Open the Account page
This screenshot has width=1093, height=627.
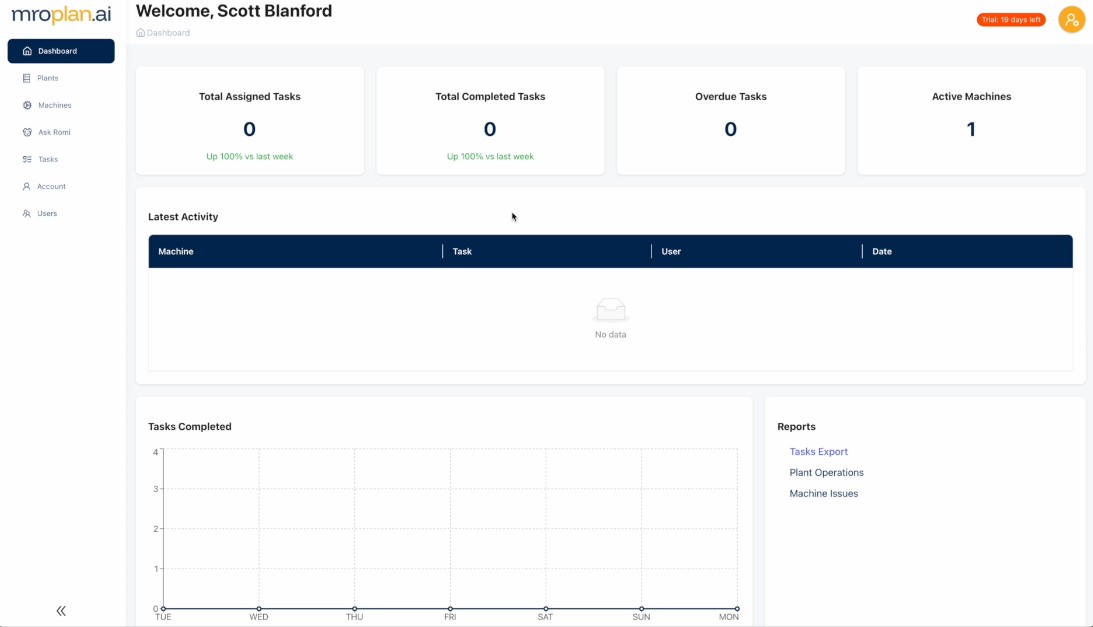tap(61, 186)
